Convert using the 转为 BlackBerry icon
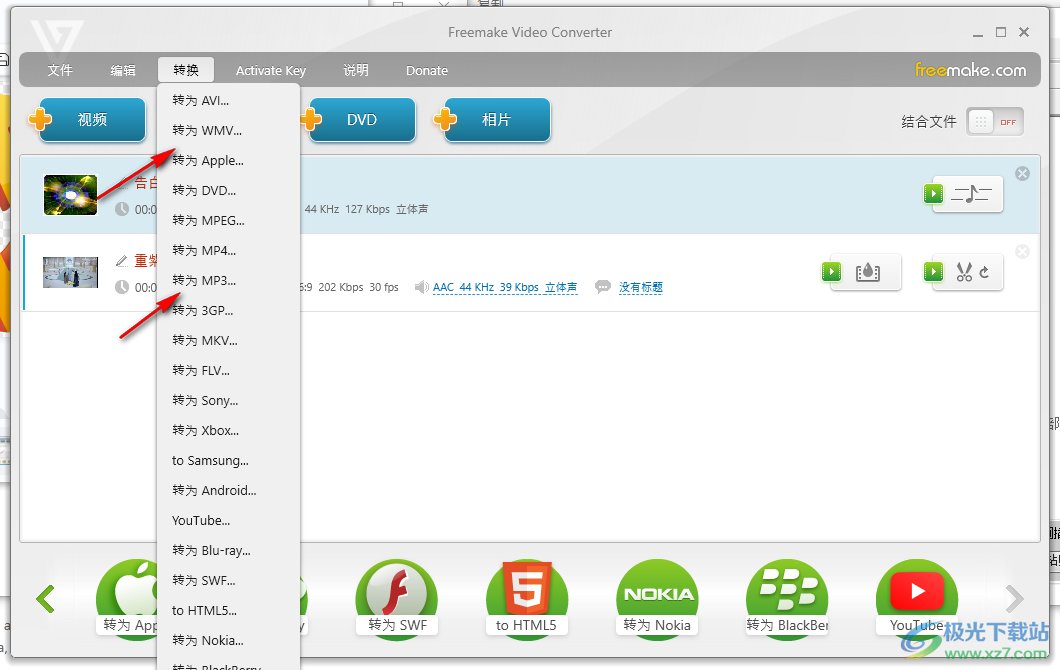Image resolution: width=1060 pixels, height=670 pixels. [x=787, y=599]
